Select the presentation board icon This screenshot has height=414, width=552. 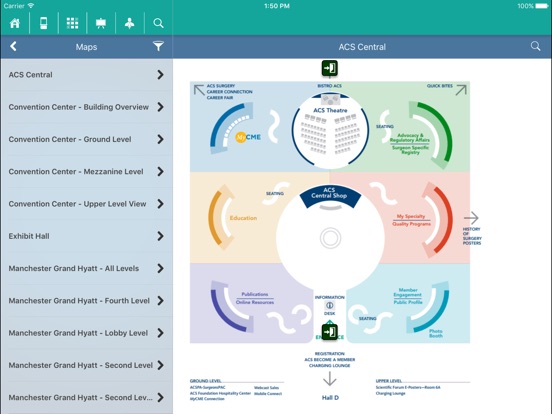[101, 23]
